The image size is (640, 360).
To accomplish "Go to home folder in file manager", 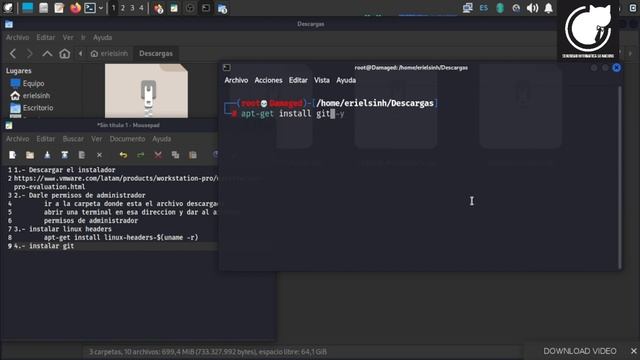I will pyautogui.click(x=64, y=53).
